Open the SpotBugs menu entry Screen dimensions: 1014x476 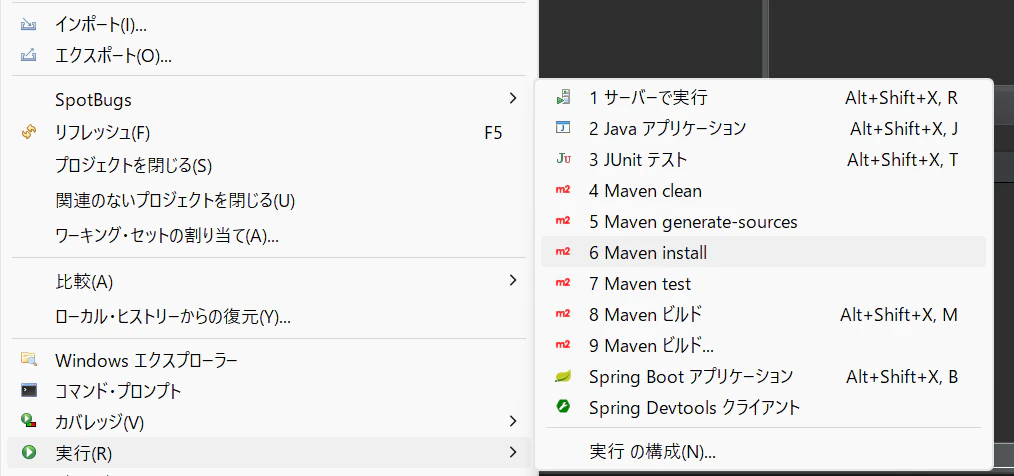tap(271, 100)
